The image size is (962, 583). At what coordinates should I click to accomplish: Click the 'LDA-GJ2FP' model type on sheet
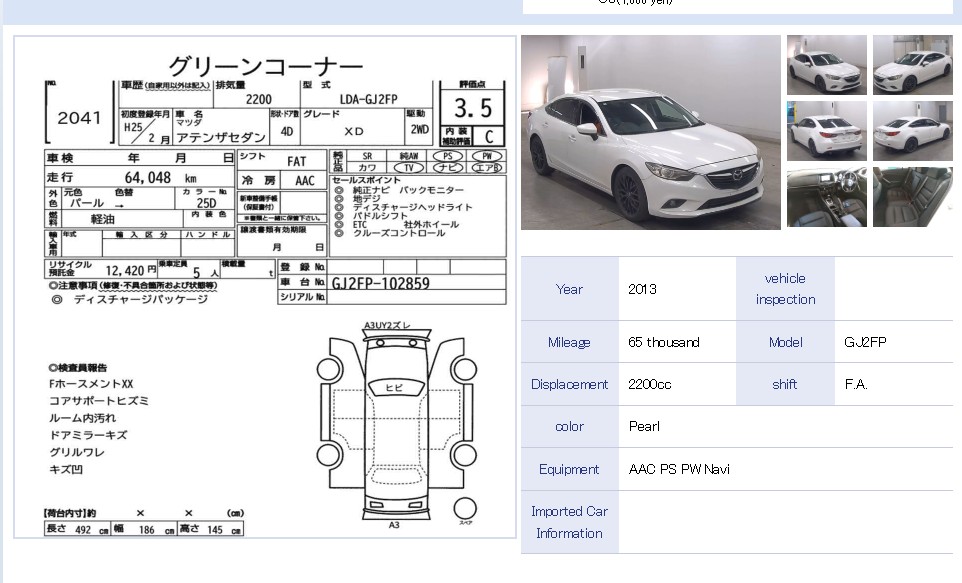tap(369, 99)
